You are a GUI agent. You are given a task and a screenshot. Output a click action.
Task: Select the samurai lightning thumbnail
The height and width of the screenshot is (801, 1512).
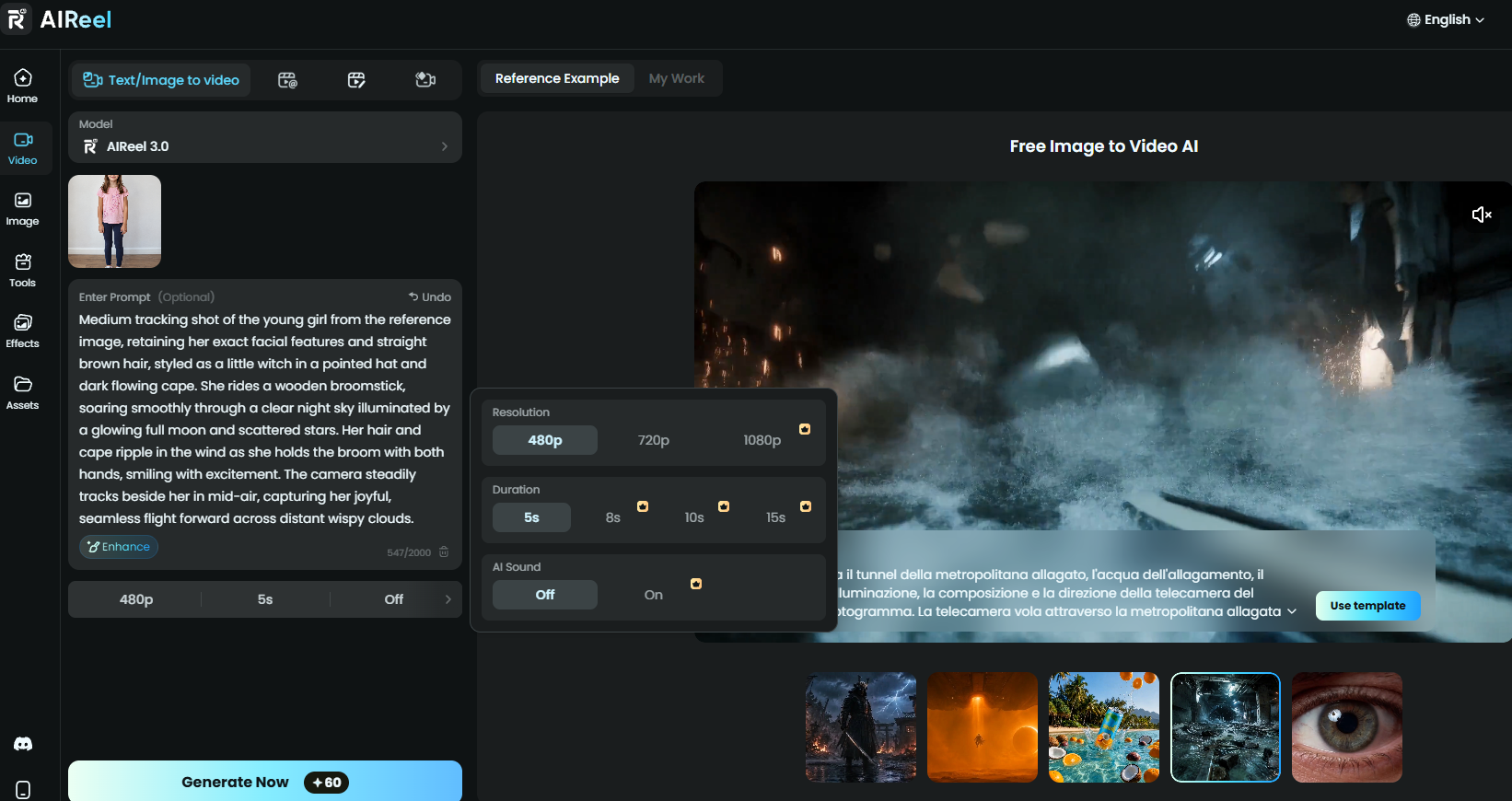coord(861,727)
